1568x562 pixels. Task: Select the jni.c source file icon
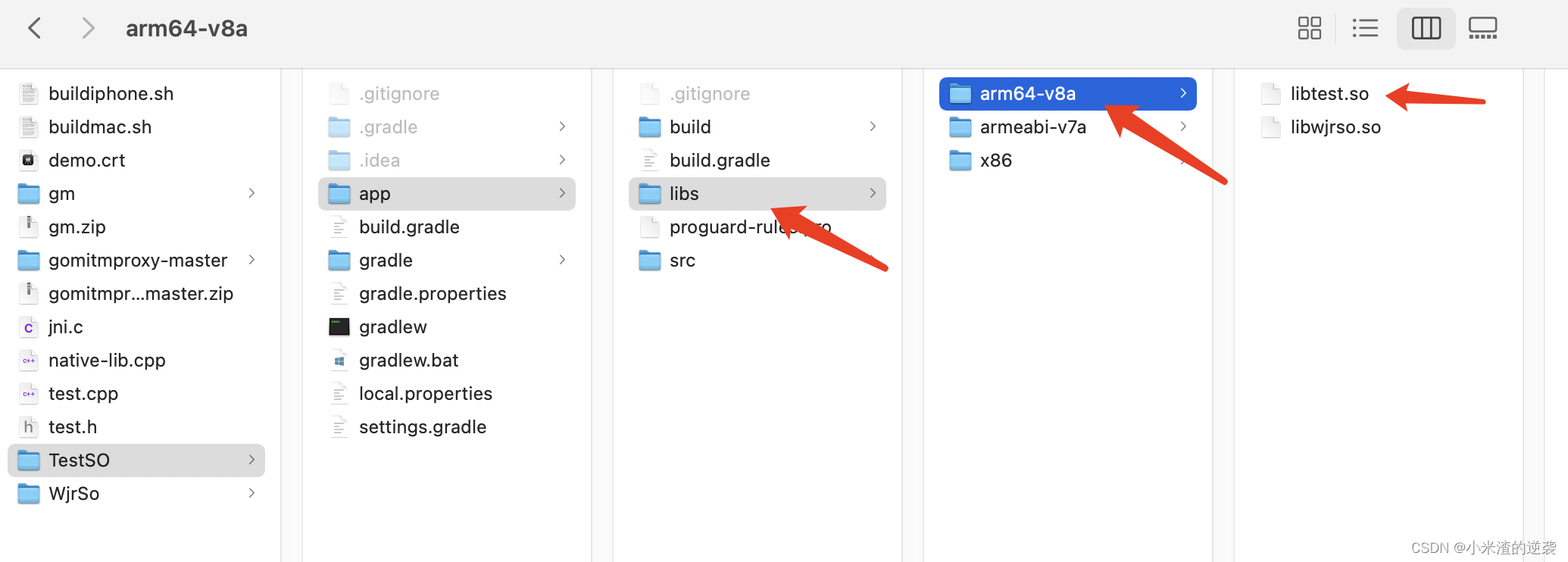[x=29, y=327]
